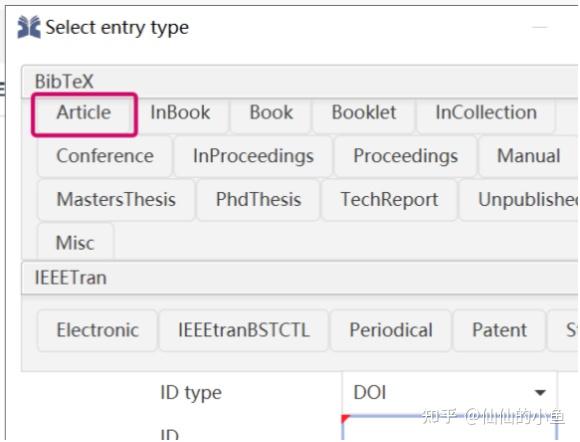This screenshot has width=580, height=442.
Task: Select the Booklet entry type
Action: click(x=364, y=113)
